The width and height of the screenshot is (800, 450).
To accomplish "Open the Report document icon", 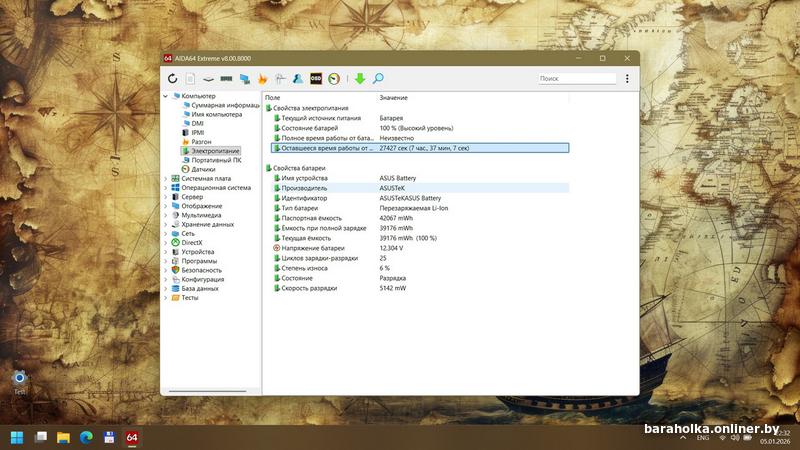I will click(x=190, y=78).
